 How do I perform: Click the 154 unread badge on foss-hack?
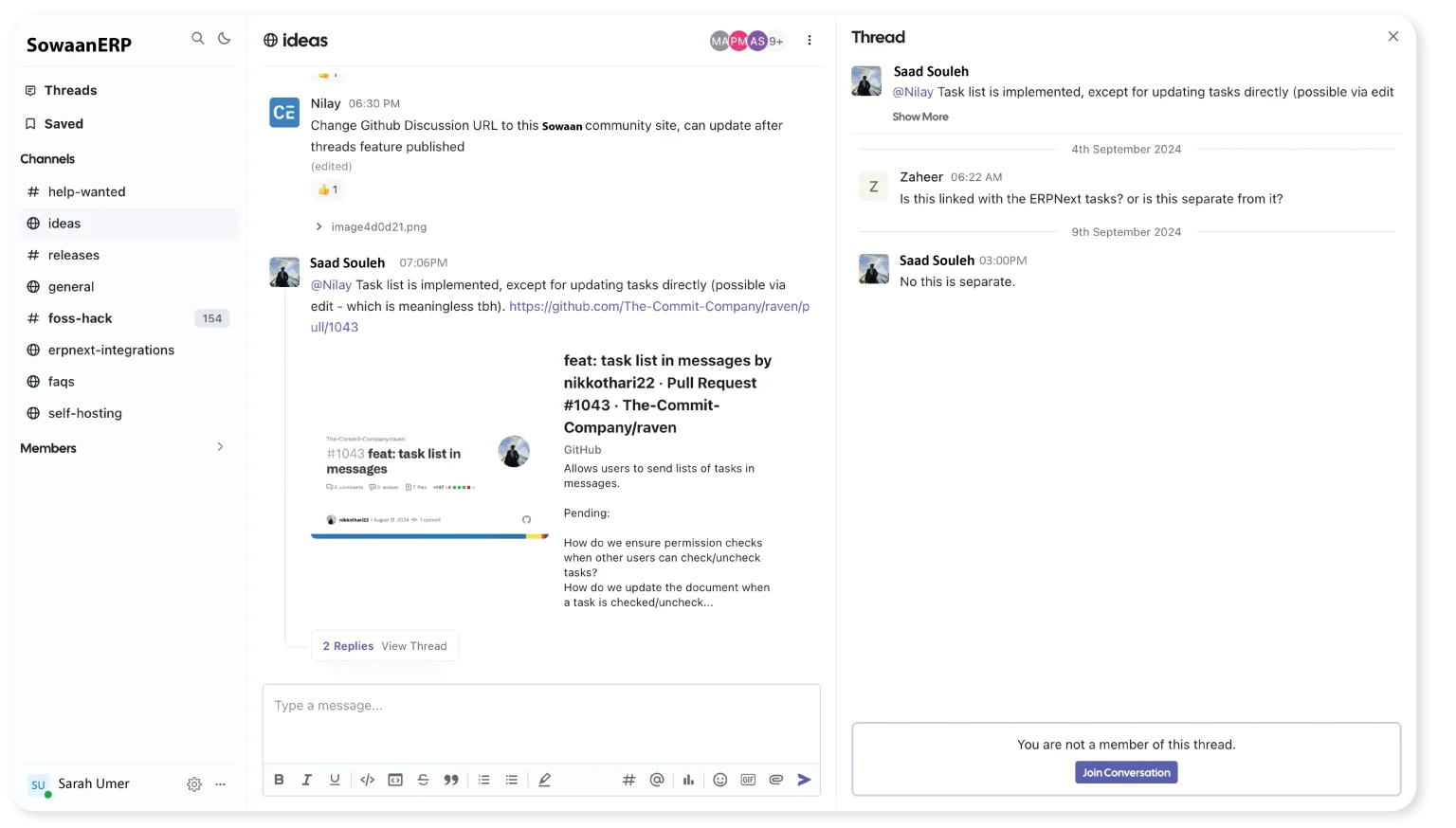[x=212, y=318]
